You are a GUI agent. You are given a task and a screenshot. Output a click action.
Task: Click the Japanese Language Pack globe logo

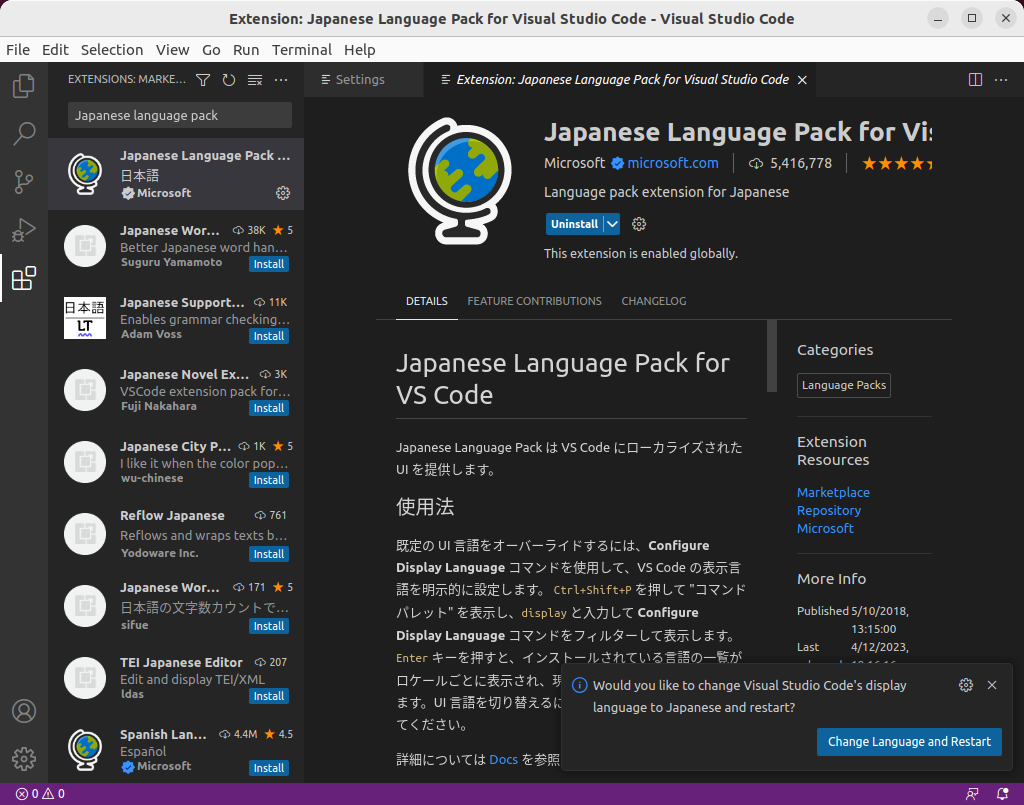pyautogui.click(x=459, y=181)
